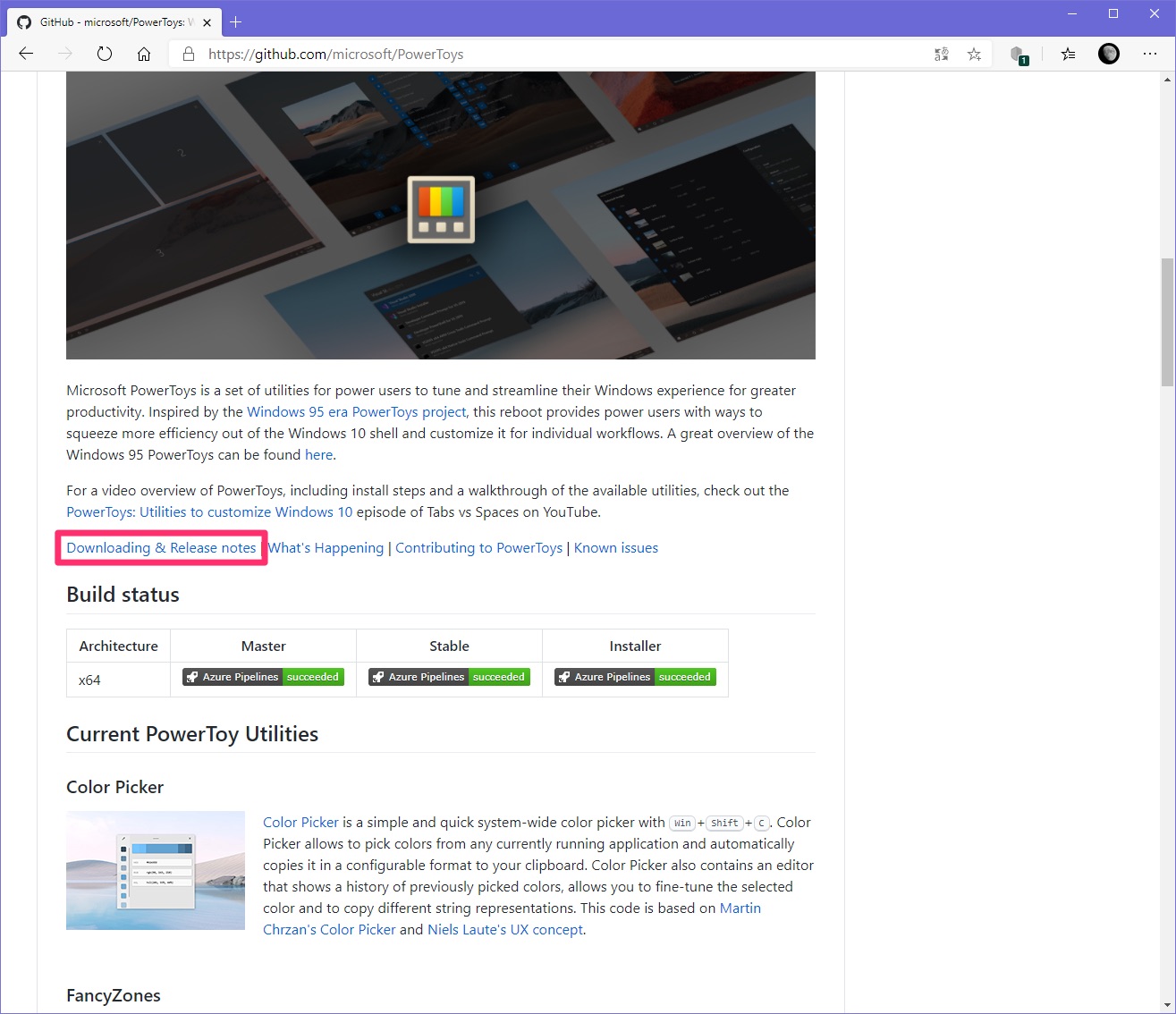Click the Stable Azure Pipelines badge
The width and height of the screenshot is (1176, 1014).
click(449, 677)
